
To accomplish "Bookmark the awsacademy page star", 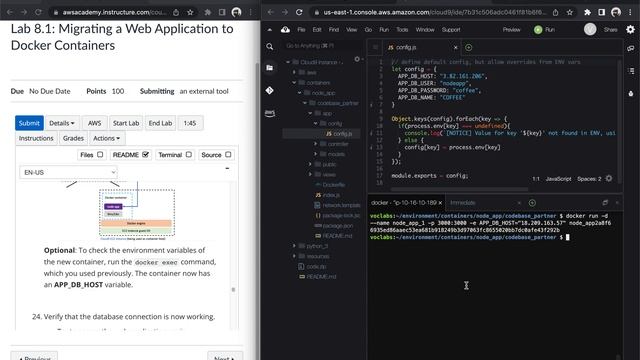I will coord(190,12).
